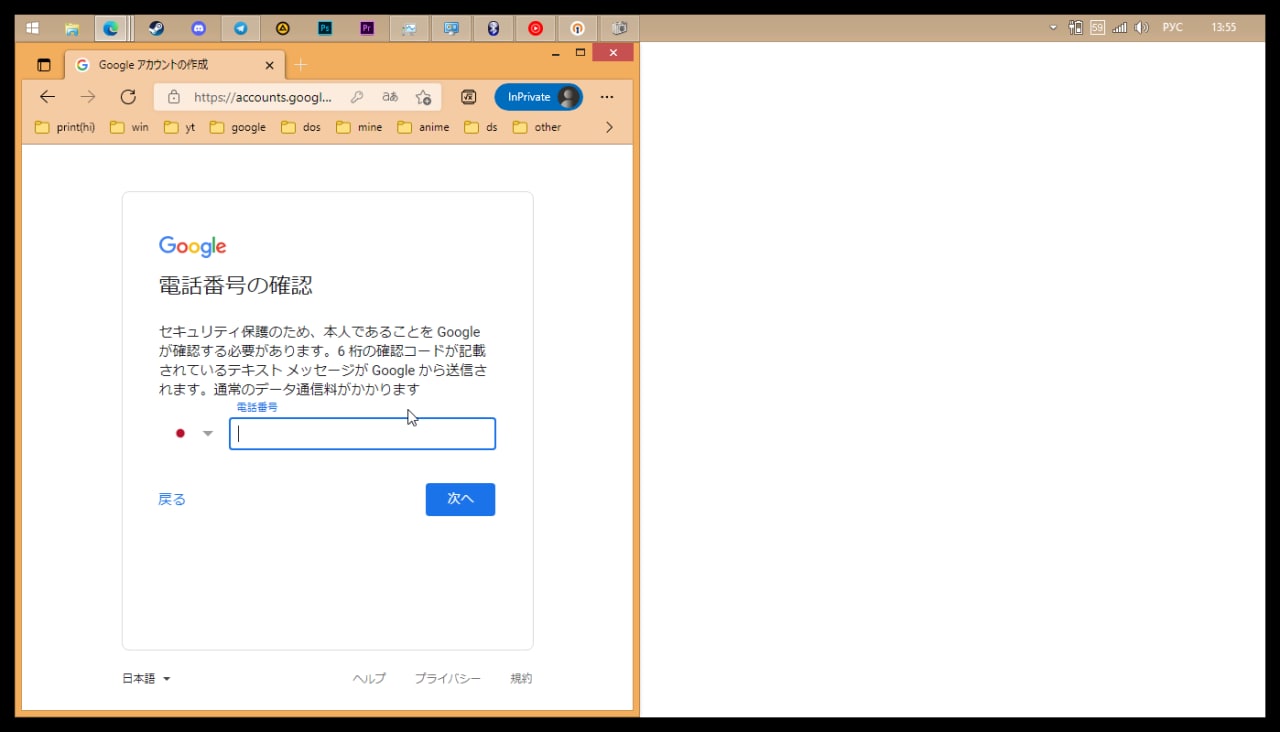This screenshot has height=732, width=1280.
Task: Open the print(hi) bookmarks folder
Action: [x=65, y=127]
